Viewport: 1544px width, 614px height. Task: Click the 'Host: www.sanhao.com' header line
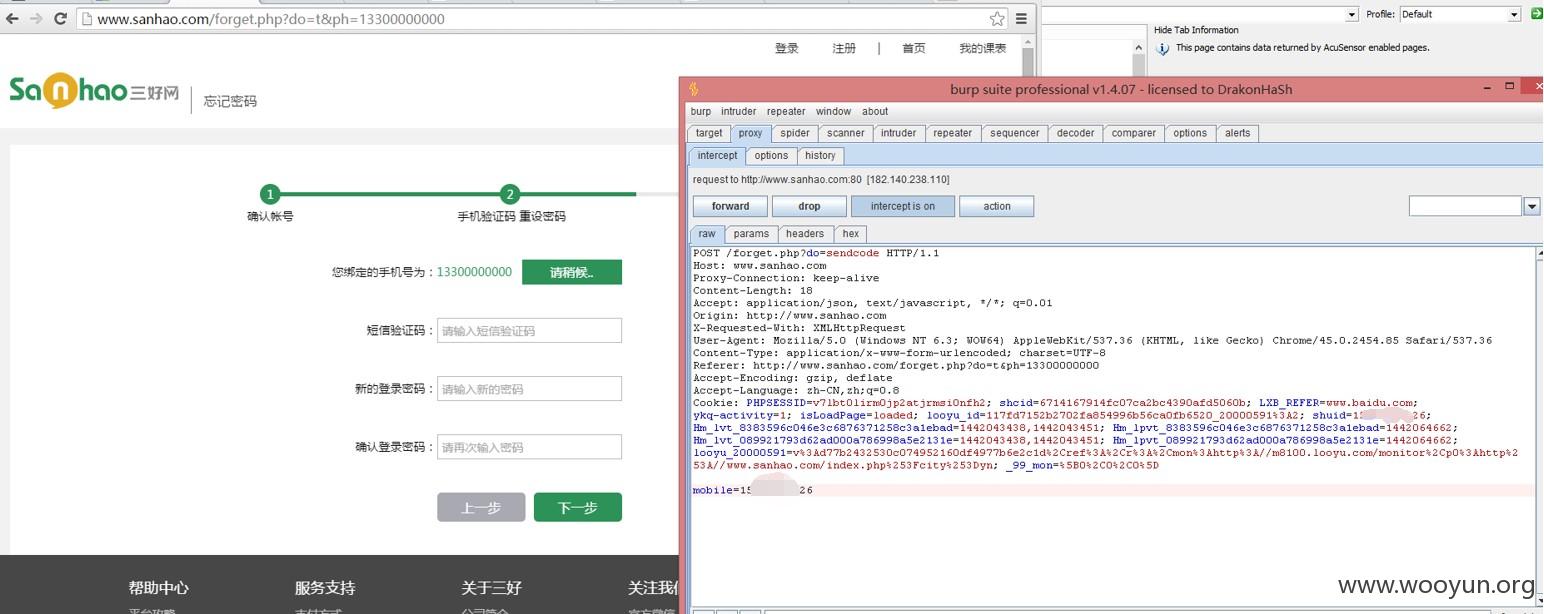click(x=759, y=266)
